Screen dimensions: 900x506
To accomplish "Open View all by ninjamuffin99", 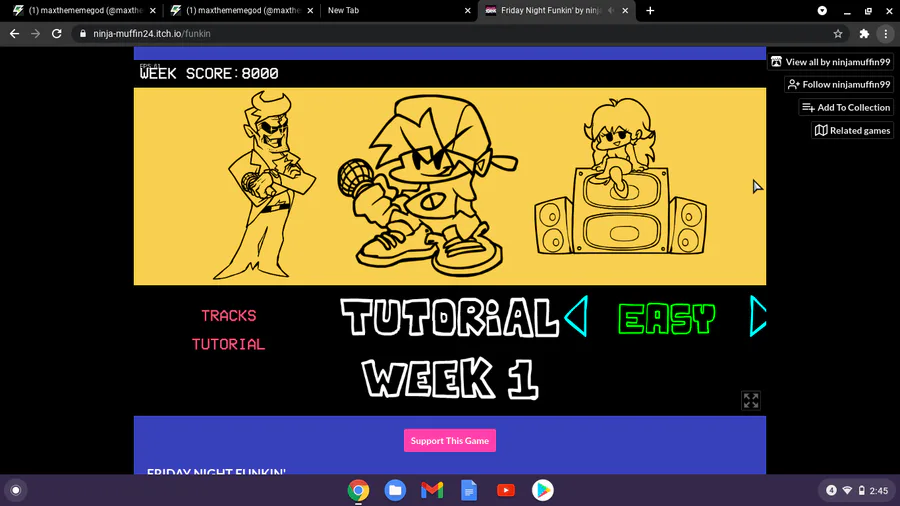I will [831, 61].
